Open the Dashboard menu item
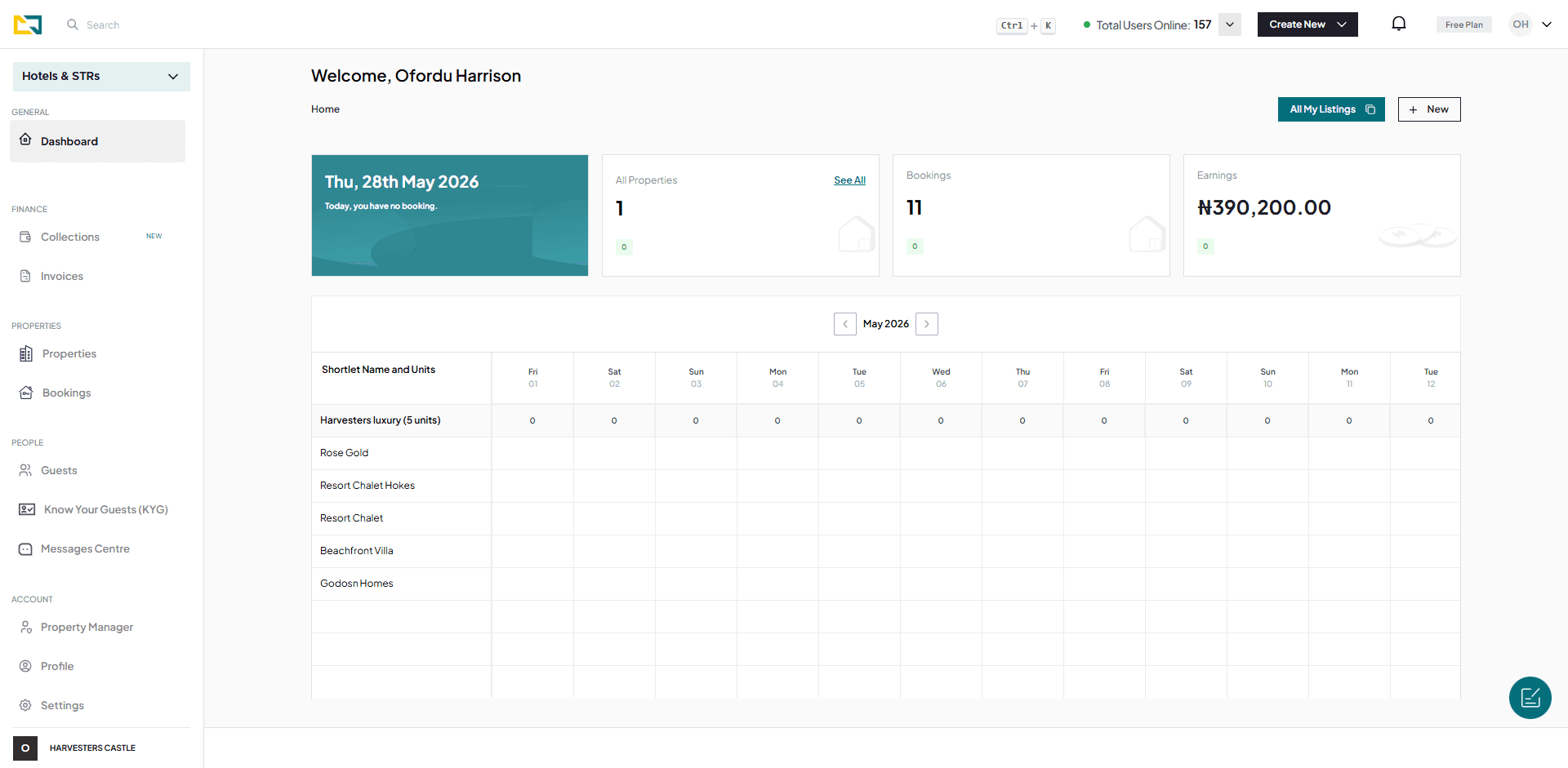The height and width of the screenshot is (768, 1568). [x=97, y=141]
